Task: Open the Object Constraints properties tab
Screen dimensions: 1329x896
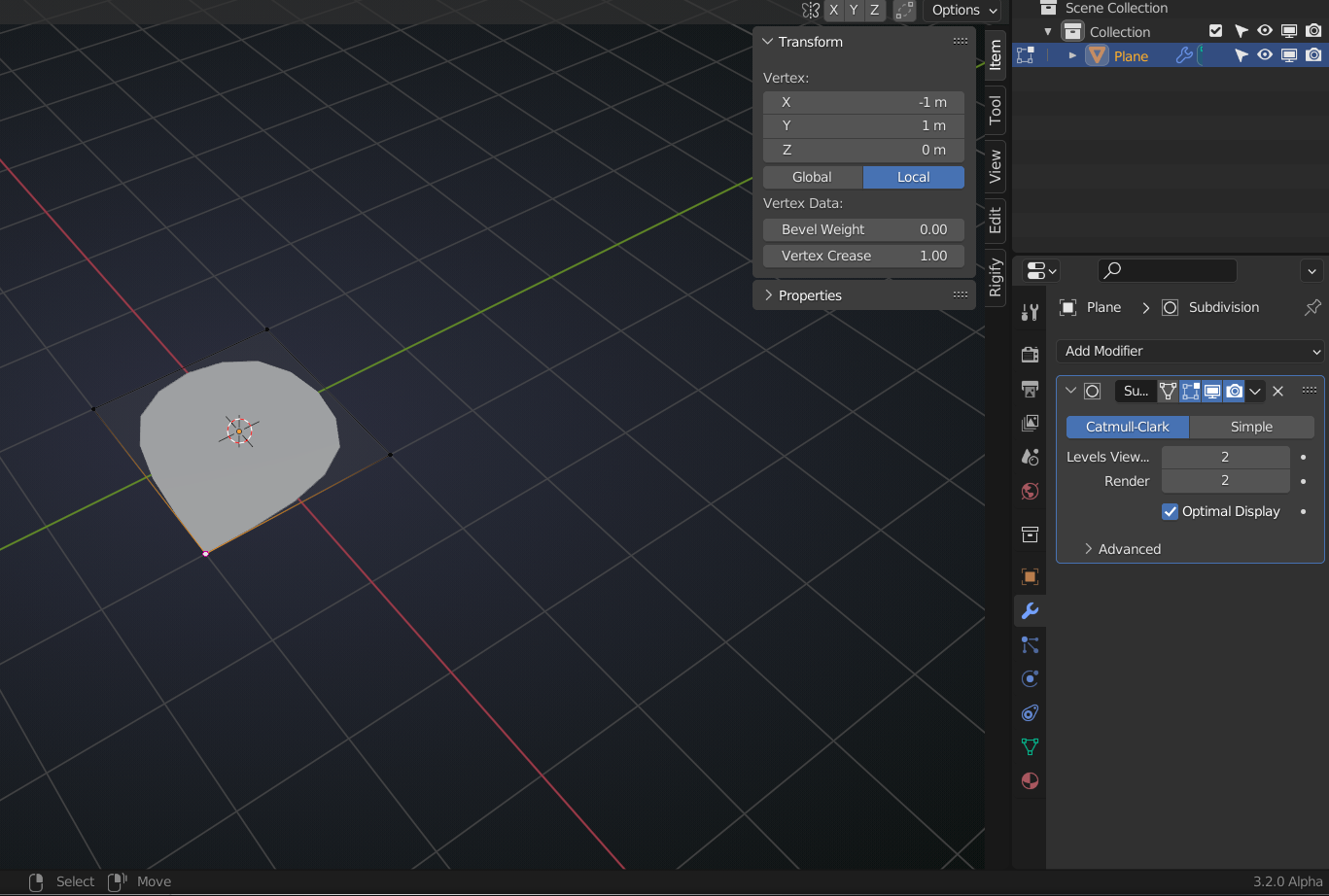Action: point(1030,712)
